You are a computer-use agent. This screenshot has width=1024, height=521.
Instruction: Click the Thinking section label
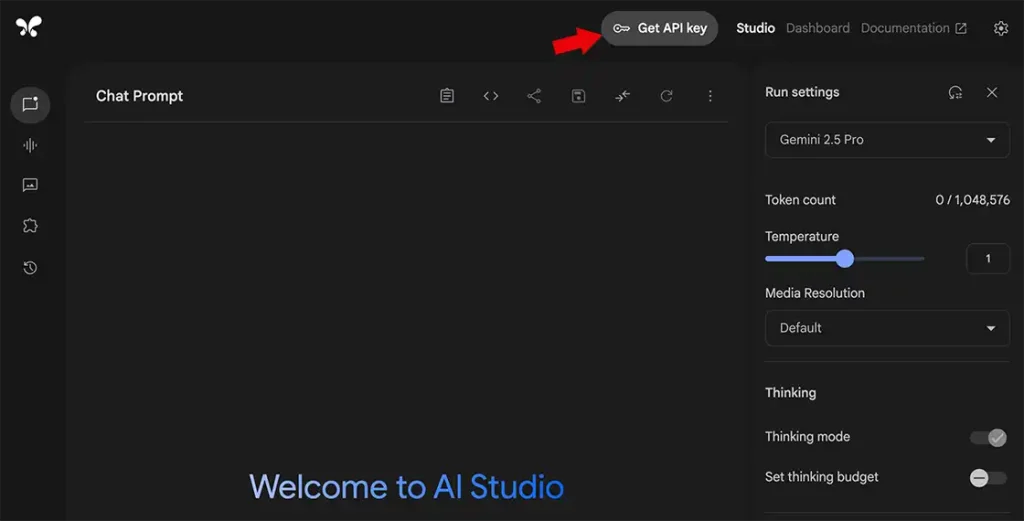790,392
